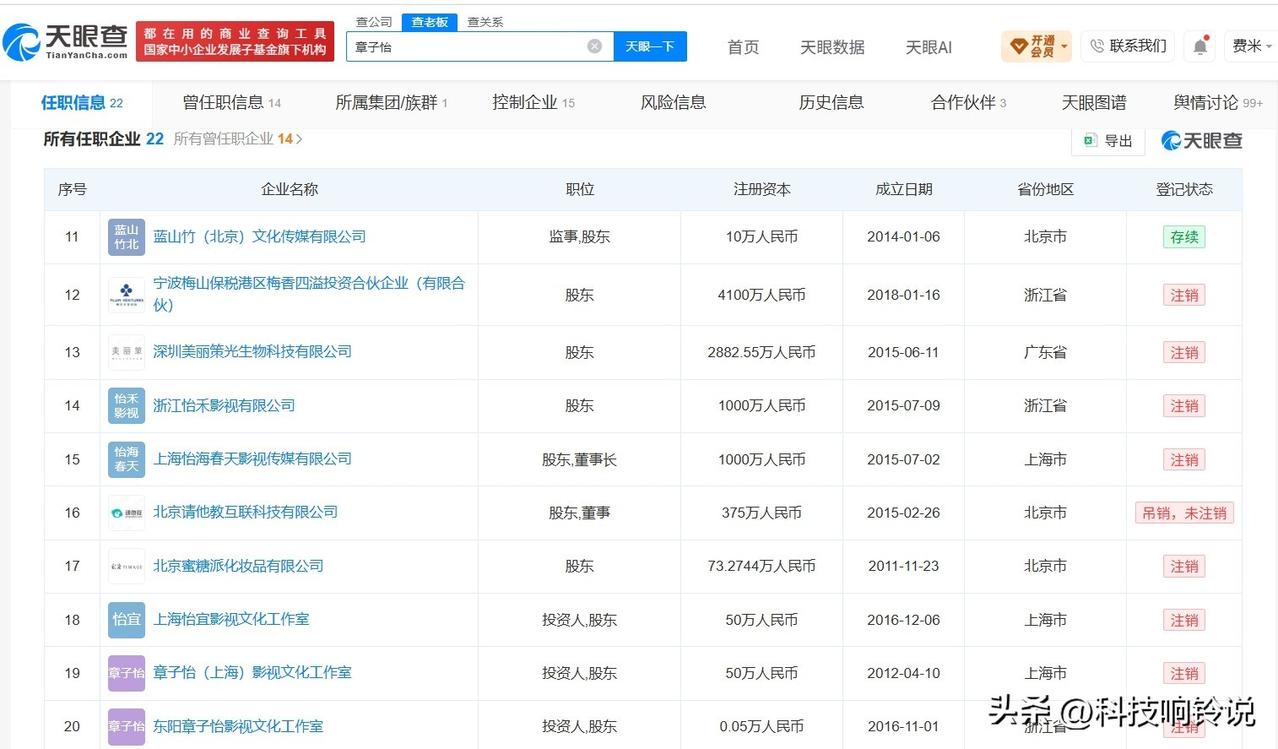Click the TianYanCha logo in the header

(66, 41)
